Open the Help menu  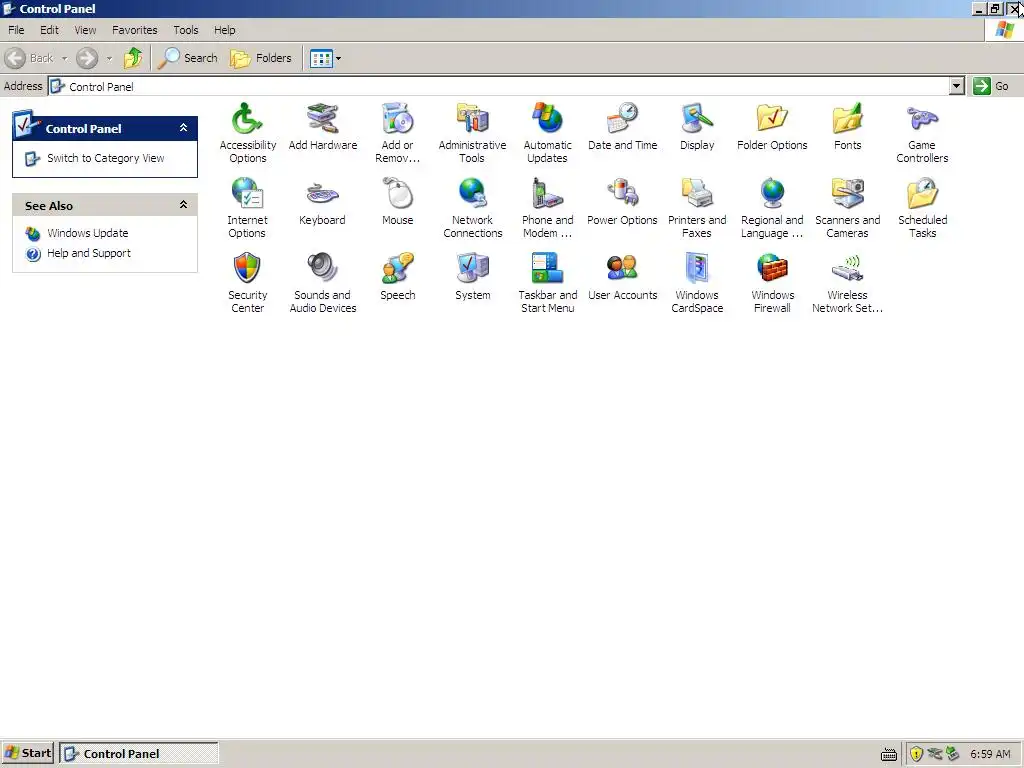click(x=224, y=30)
